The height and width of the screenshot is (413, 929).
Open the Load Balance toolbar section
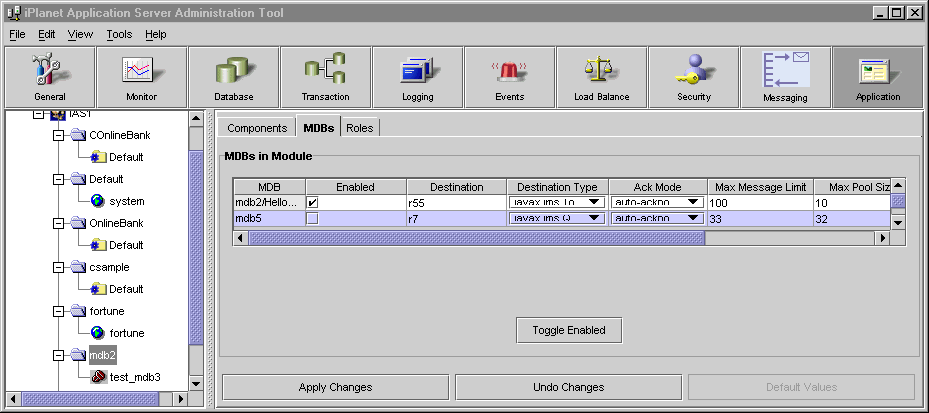click(601, 77)
